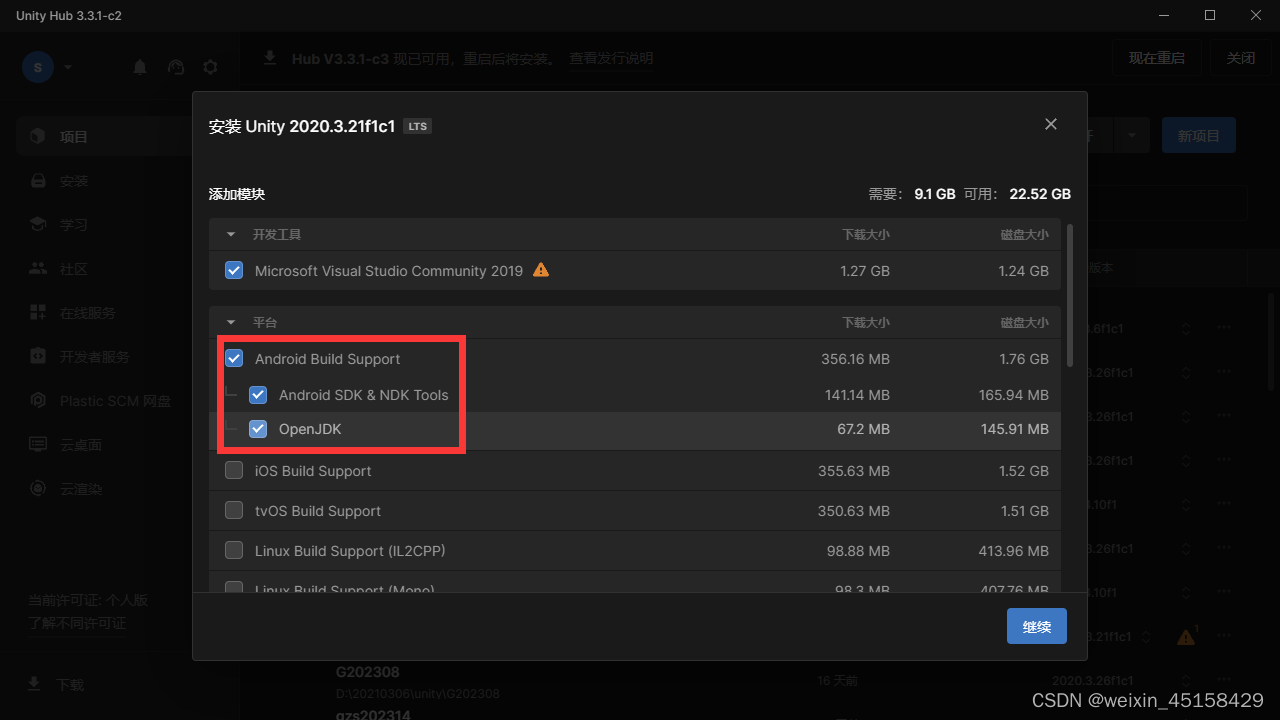Dismiss update banner with 关闭
The height and width of the screenshot is (720, 1280).
[1241, 58]
